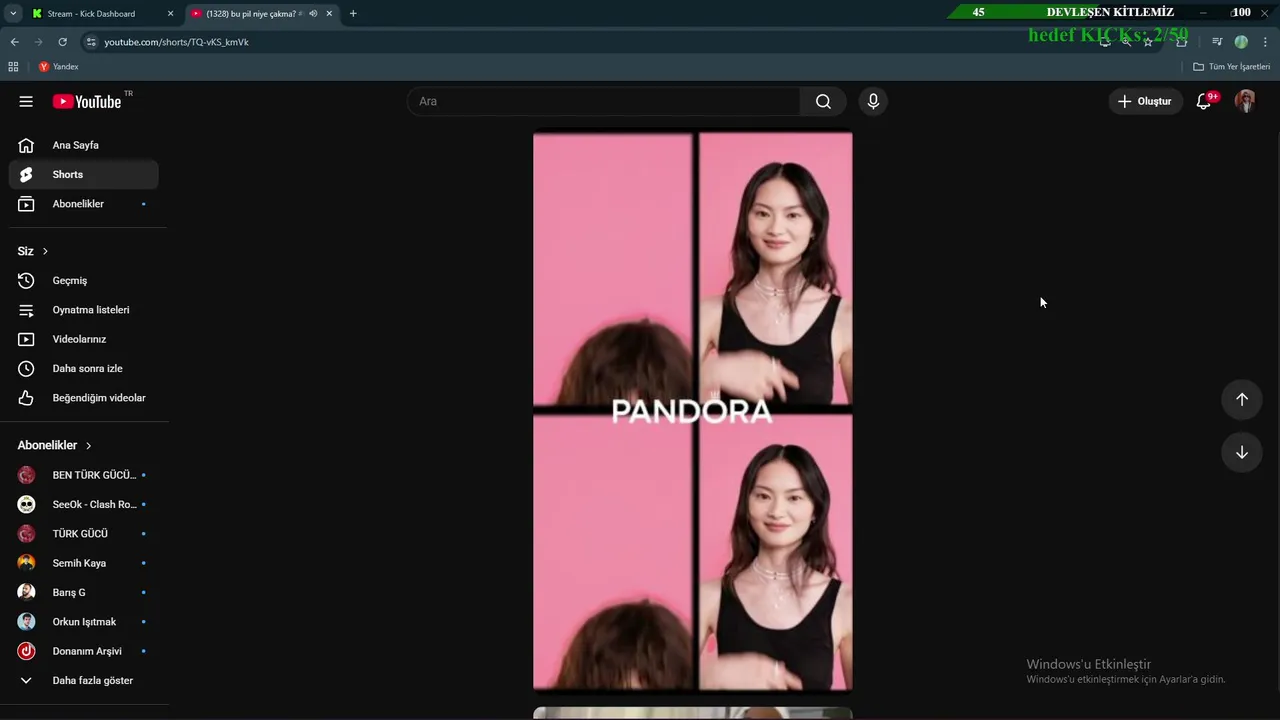Click the PANDORA Shorts video player
Image resolution: width=1280 pixels, height=720 pixels.
692,411
